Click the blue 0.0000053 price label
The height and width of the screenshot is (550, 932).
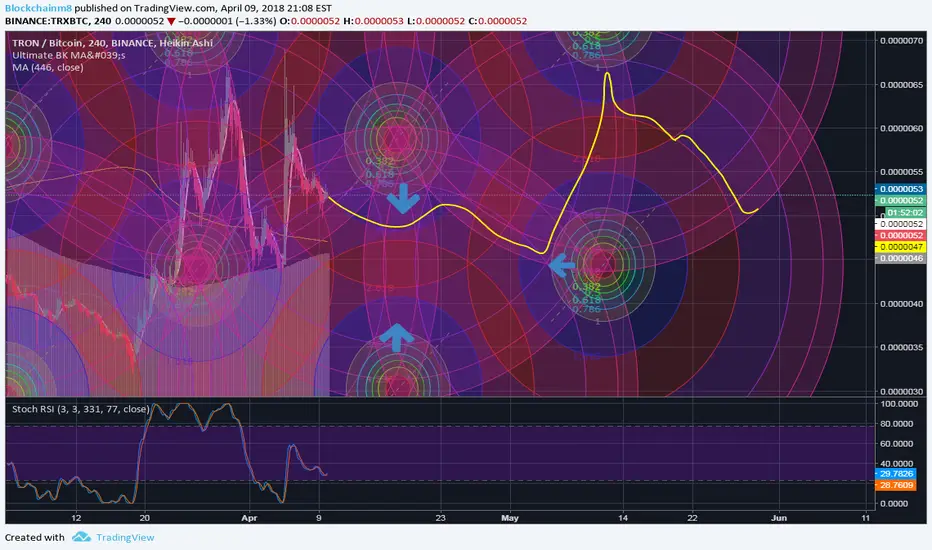[x=900, y=189]
